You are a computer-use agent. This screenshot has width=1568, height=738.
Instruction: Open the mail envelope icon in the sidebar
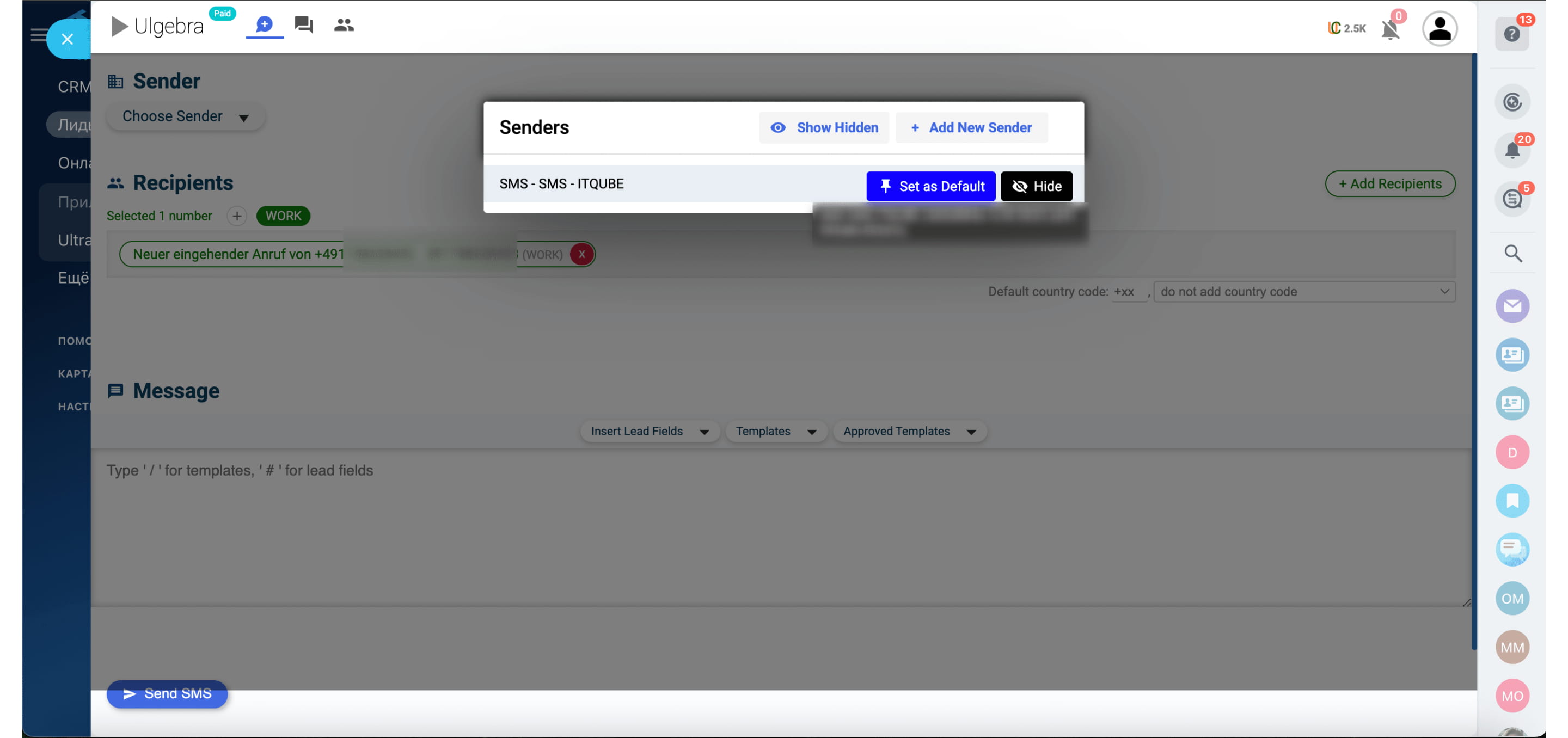[x=1512, y=306]
